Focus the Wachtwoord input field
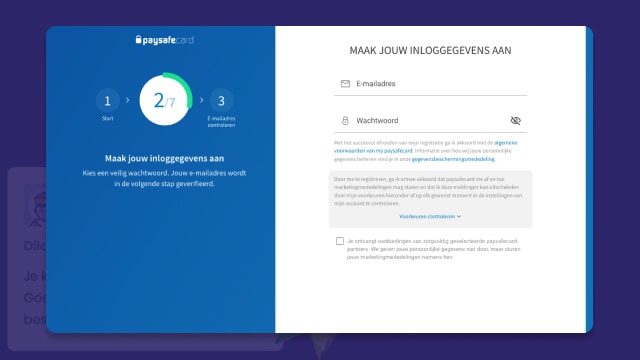The image size is (640, 360). 430,120
